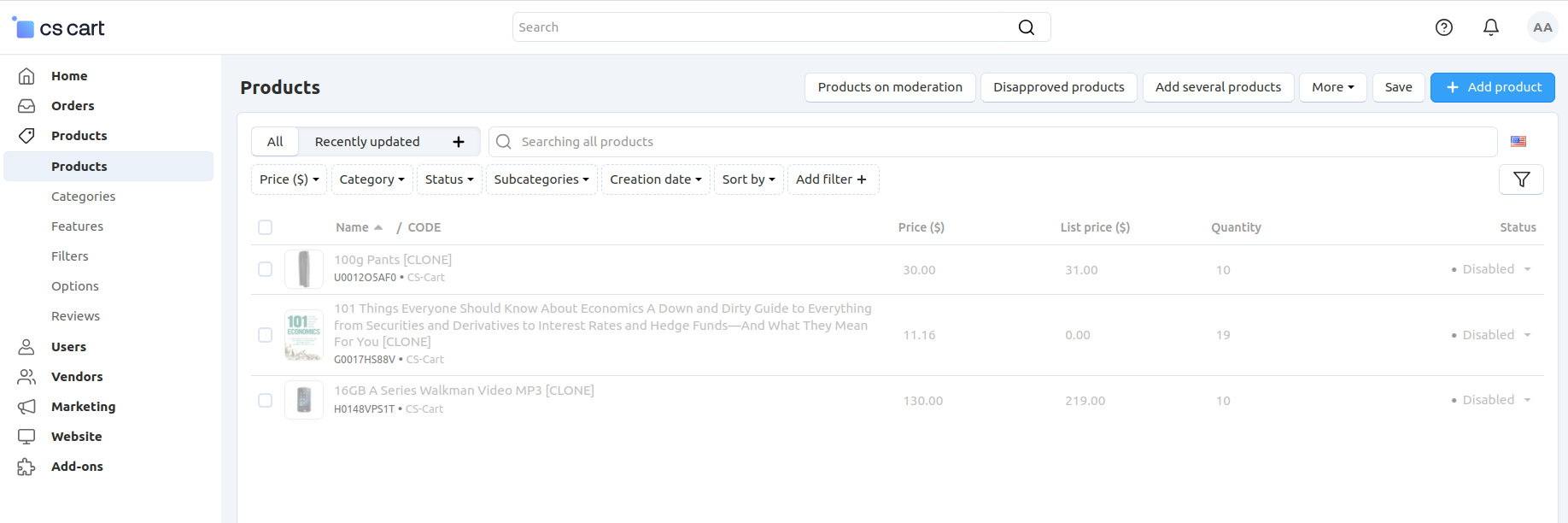The height and width of the screenshot is (523, 1568).
Task: Open Reviews in sidebar submenu
Action: coord(75,316)
